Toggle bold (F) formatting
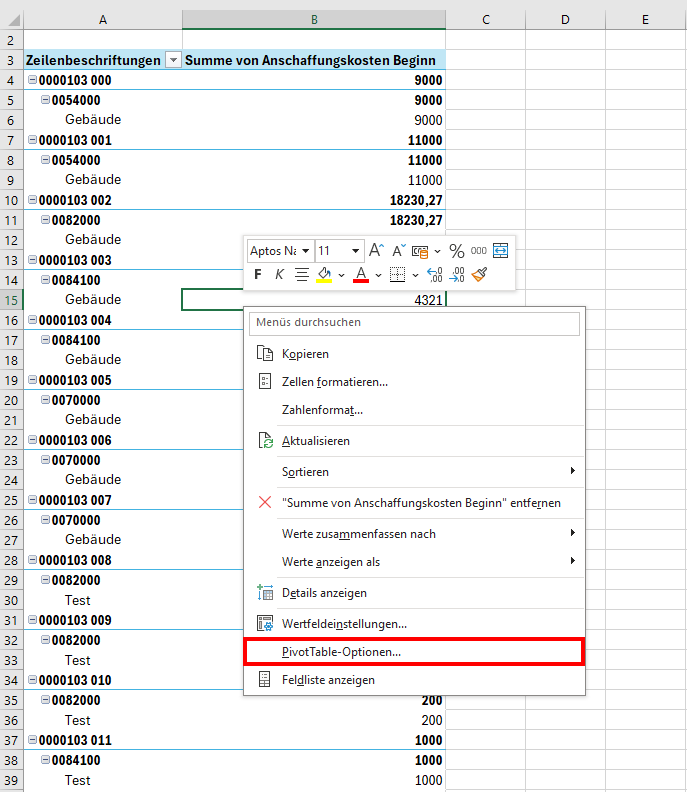Viewport: 687px width, 792px height. click(258, 275)
